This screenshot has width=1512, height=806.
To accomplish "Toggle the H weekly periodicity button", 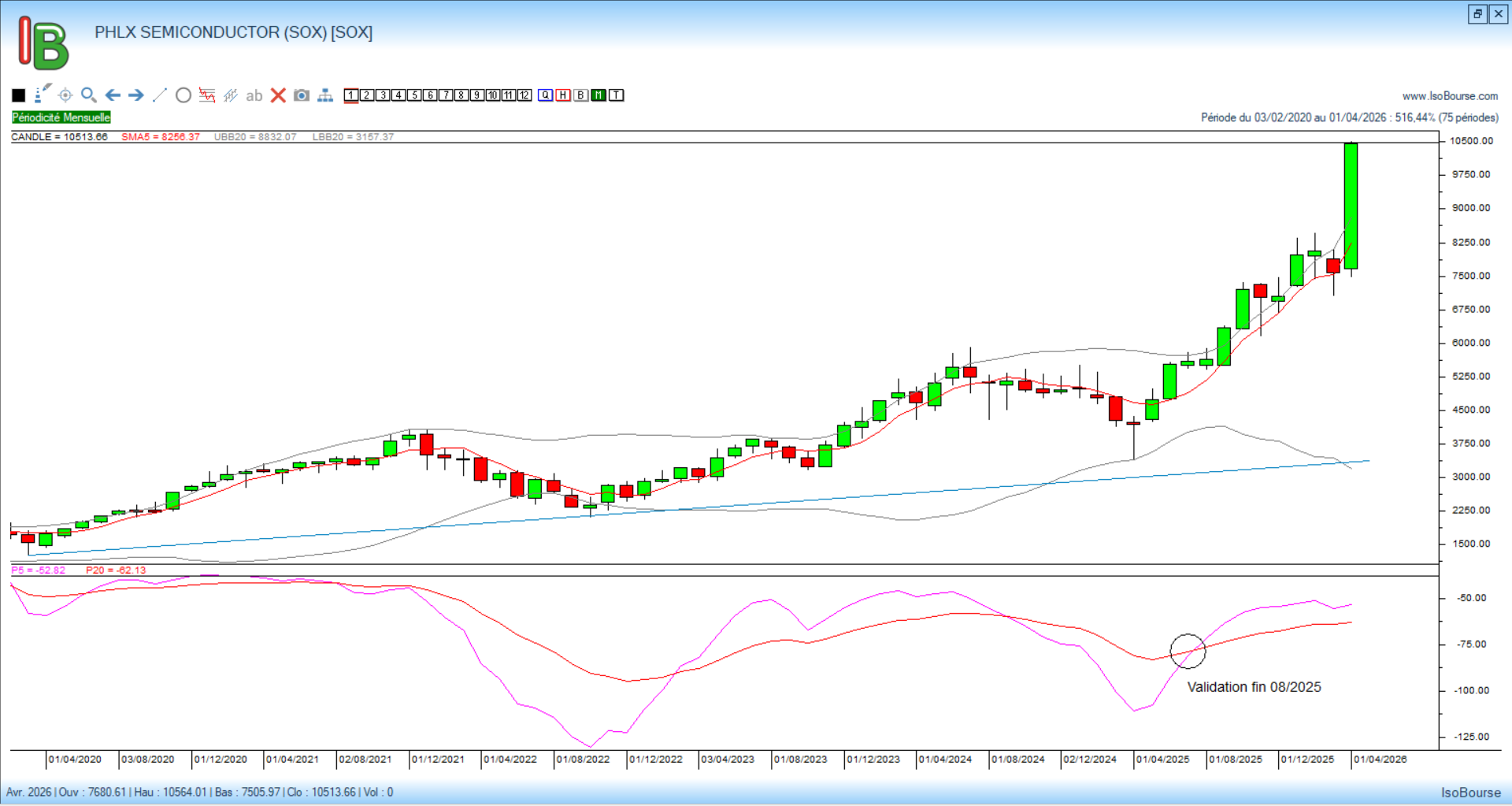I will tap(563, 95).
